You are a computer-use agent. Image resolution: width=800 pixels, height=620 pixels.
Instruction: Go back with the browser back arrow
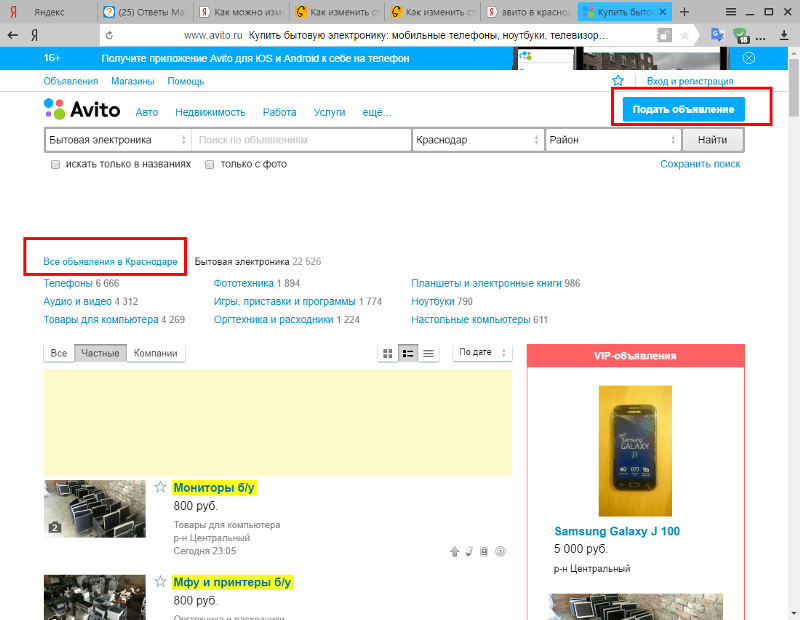tap(13, 35)
